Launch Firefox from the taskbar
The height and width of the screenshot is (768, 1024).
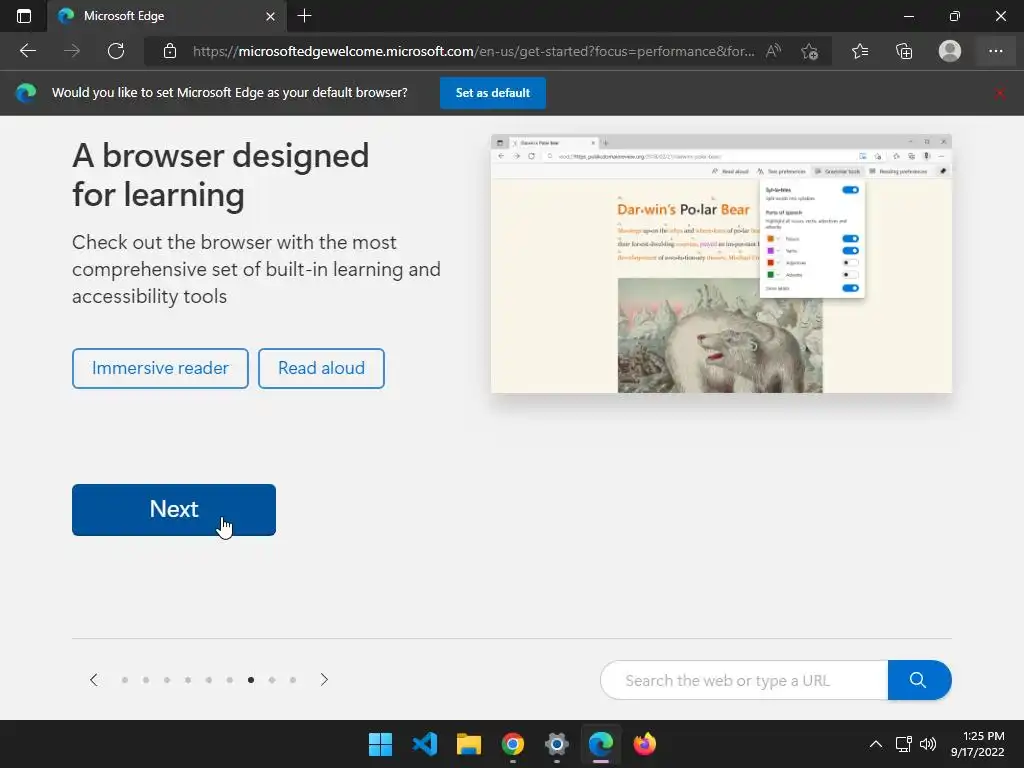point(645,744)
